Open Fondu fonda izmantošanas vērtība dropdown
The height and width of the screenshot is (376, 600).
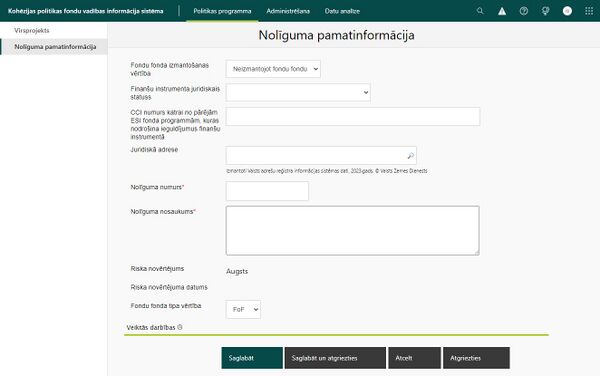coord(273,69)
